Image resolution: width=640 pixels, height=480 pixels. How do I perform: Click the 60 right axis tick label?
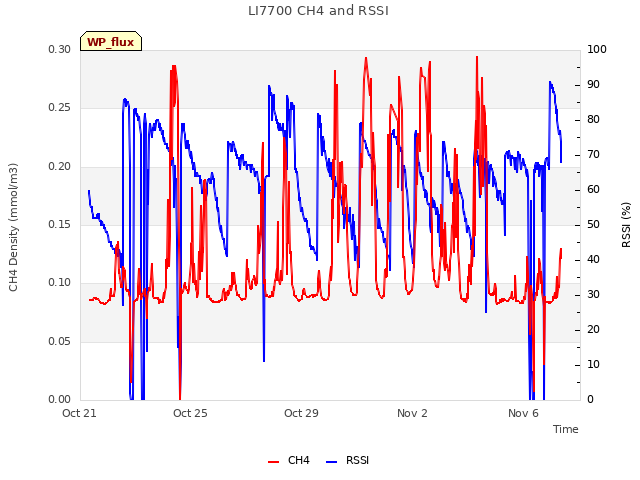pyautogui.click(x=593, y=190)
